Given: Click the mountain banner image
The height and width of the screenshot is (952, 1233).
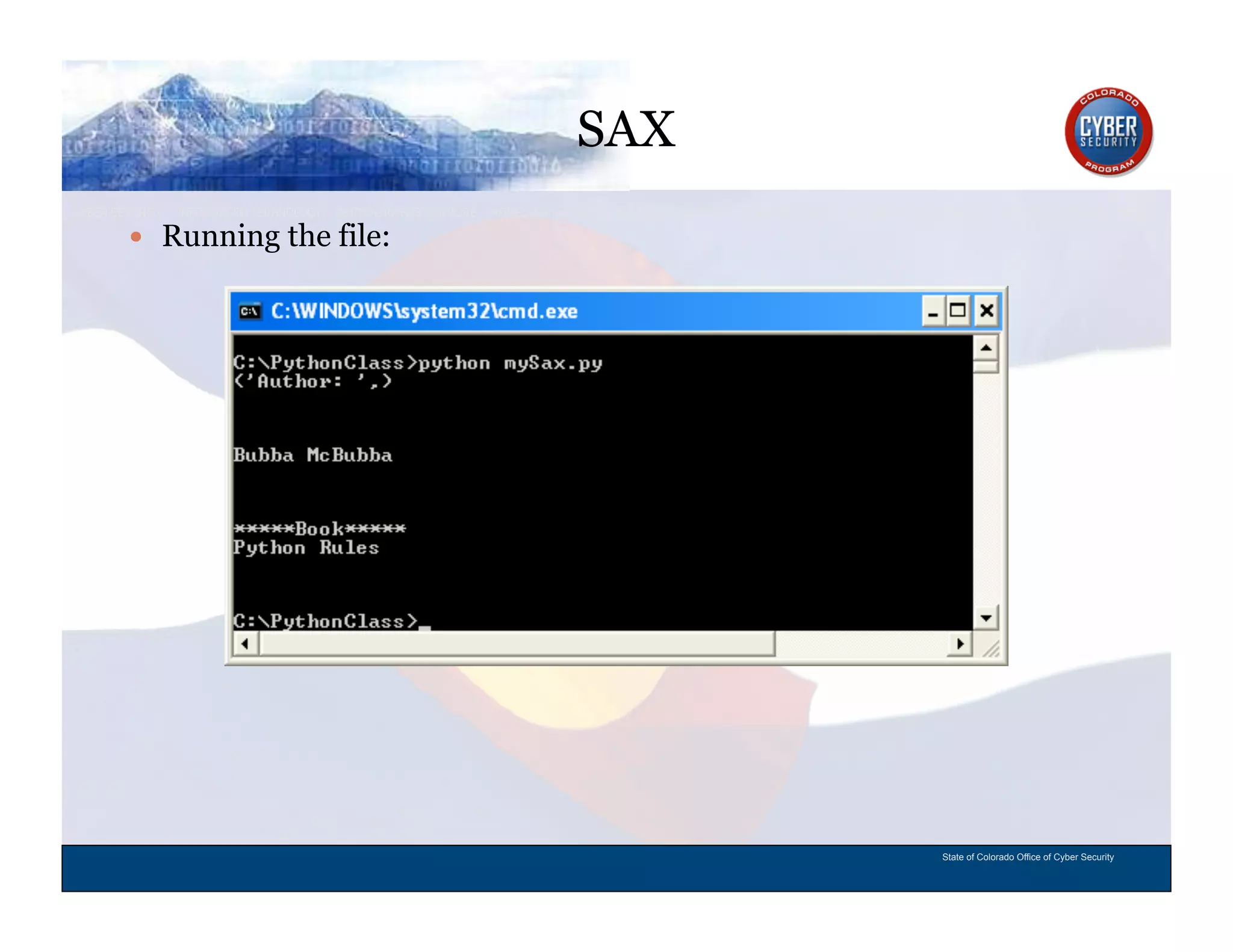Looking at the screenshot, I should (x=346, y=126).
